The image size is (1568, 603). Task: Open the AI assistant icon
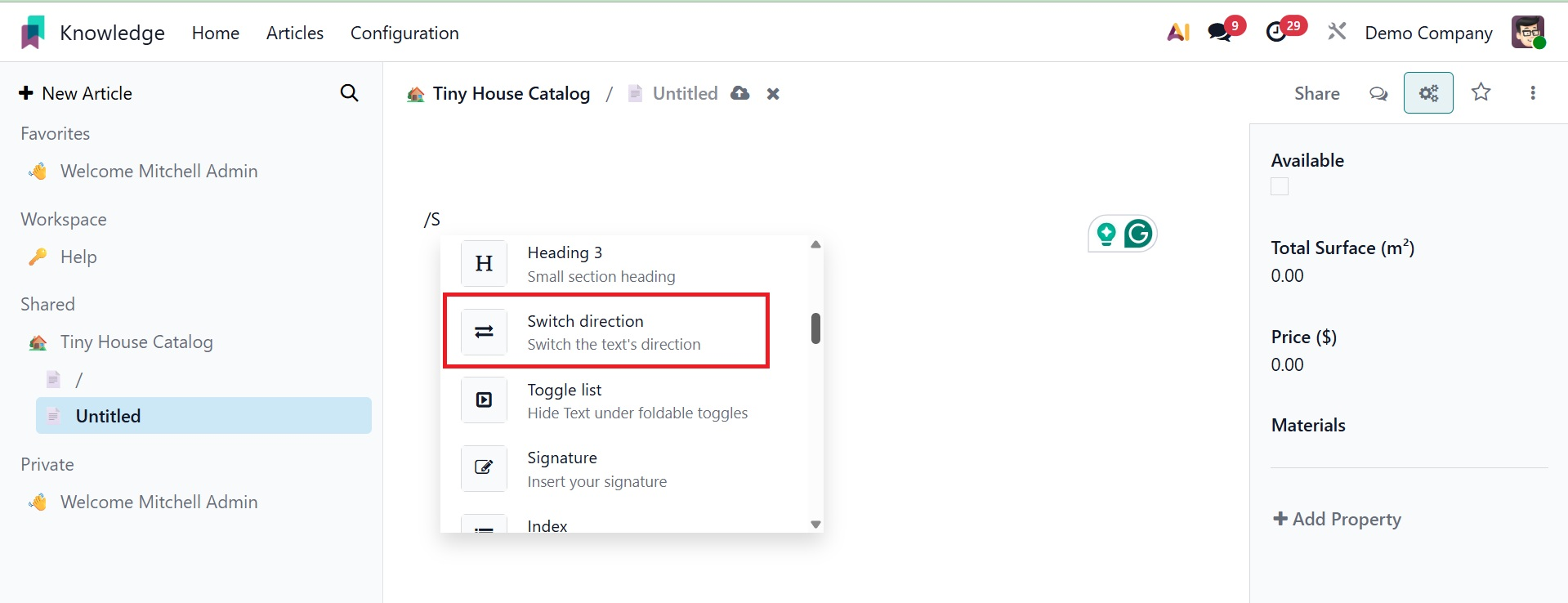click(1177, 33)
